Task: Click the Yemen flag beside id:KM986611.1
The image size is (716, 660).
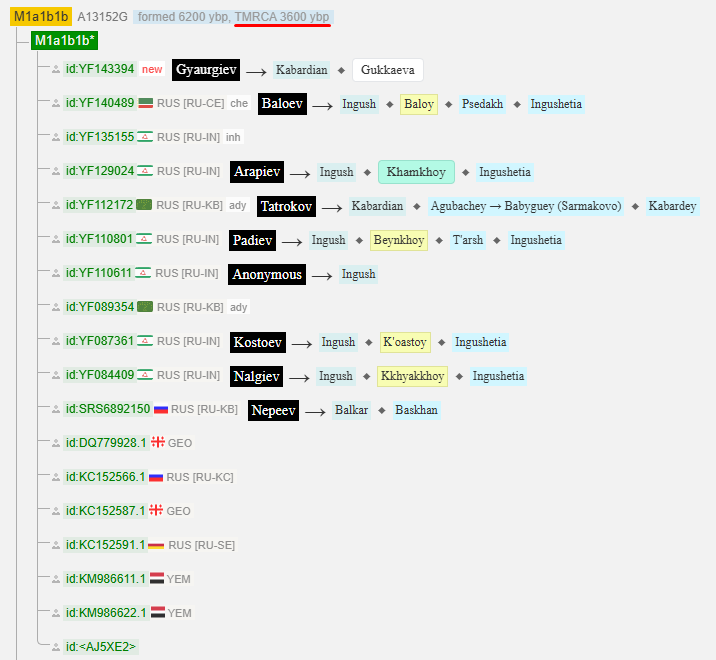Action: pyautogui.click(x=156, y=579)
